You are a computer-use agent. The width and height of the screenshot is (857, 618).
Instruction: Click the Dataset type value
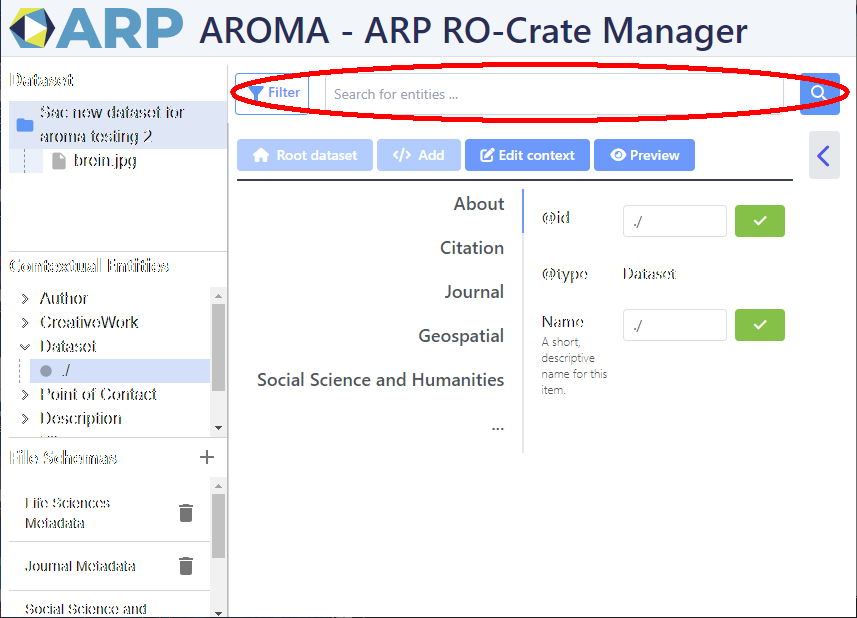point(649,274)
